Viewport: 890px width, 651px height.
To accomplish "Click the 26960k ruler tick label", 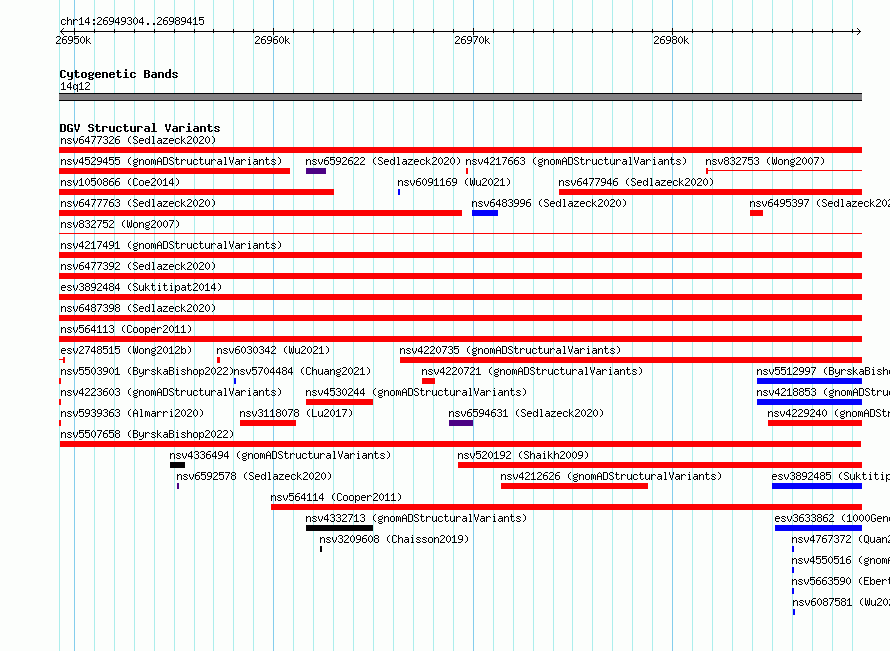I will (272, 40).
